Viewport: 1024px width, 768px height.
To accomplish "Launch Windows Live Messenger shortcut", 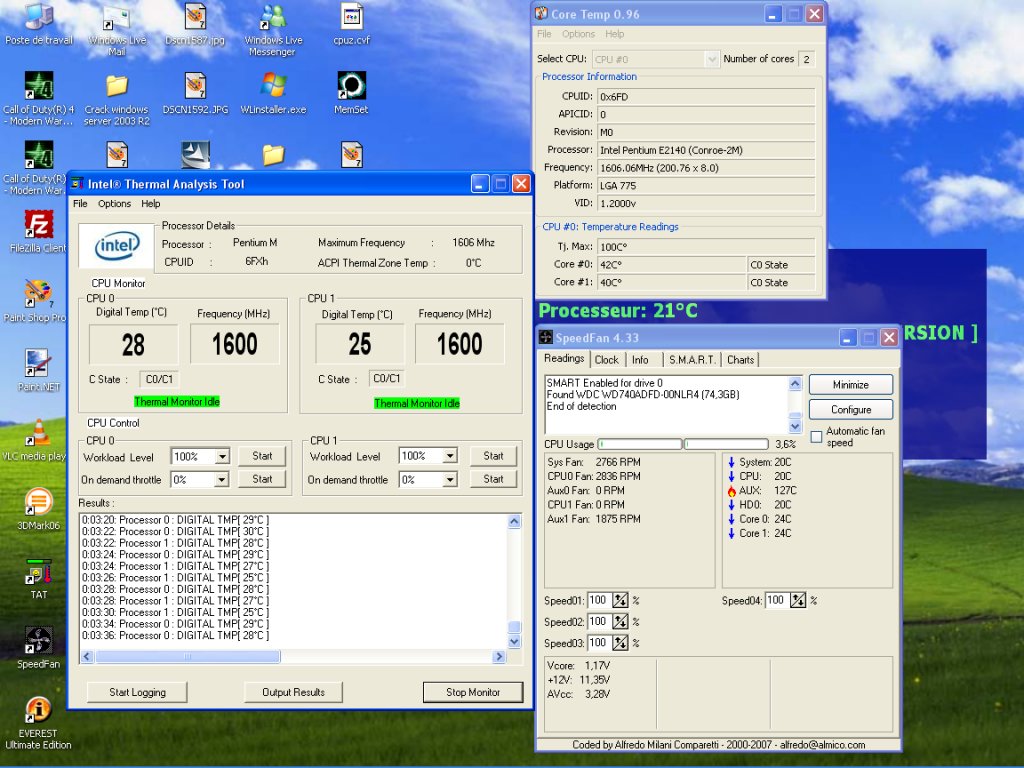I will (273, 29).
